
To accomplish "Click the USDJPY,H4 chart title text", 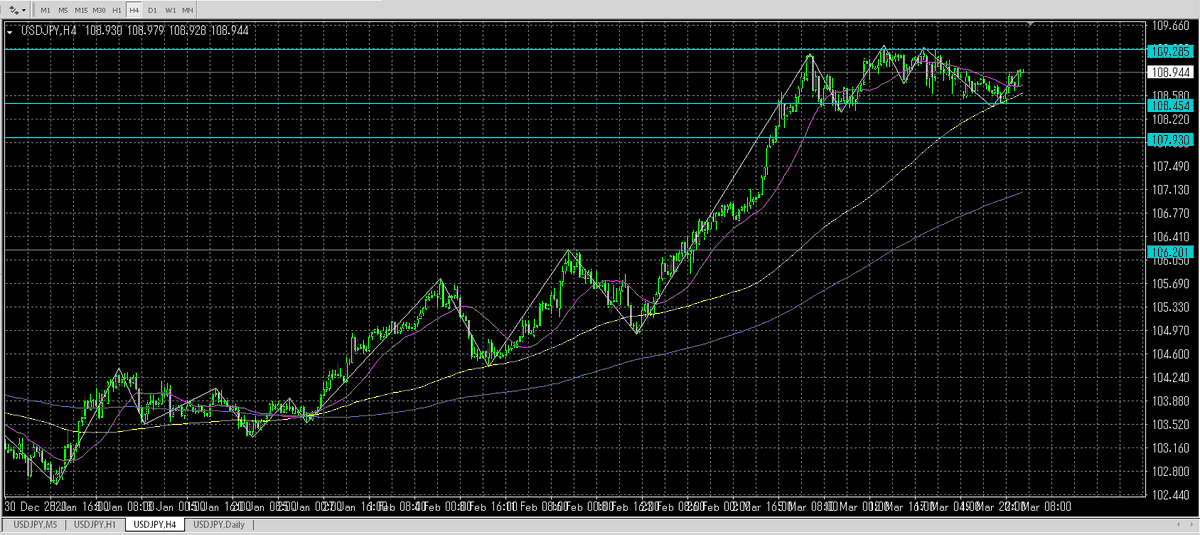I will pyautogui.click(x=49, y=31).
